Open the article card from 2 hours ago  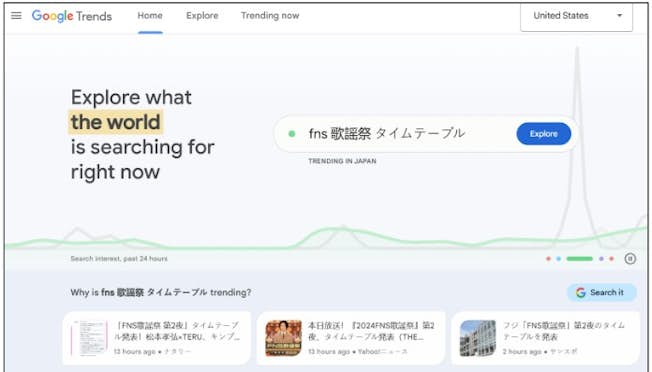tap(545, 338)
